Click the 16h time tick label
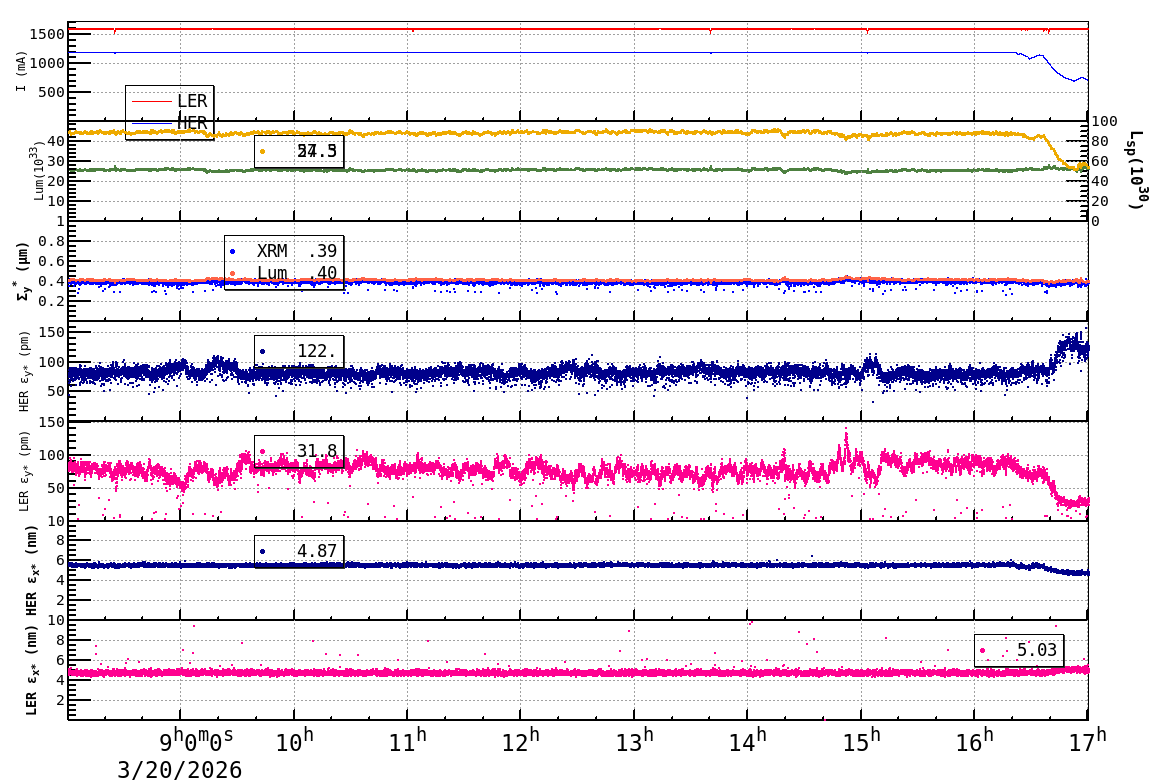 974,741
